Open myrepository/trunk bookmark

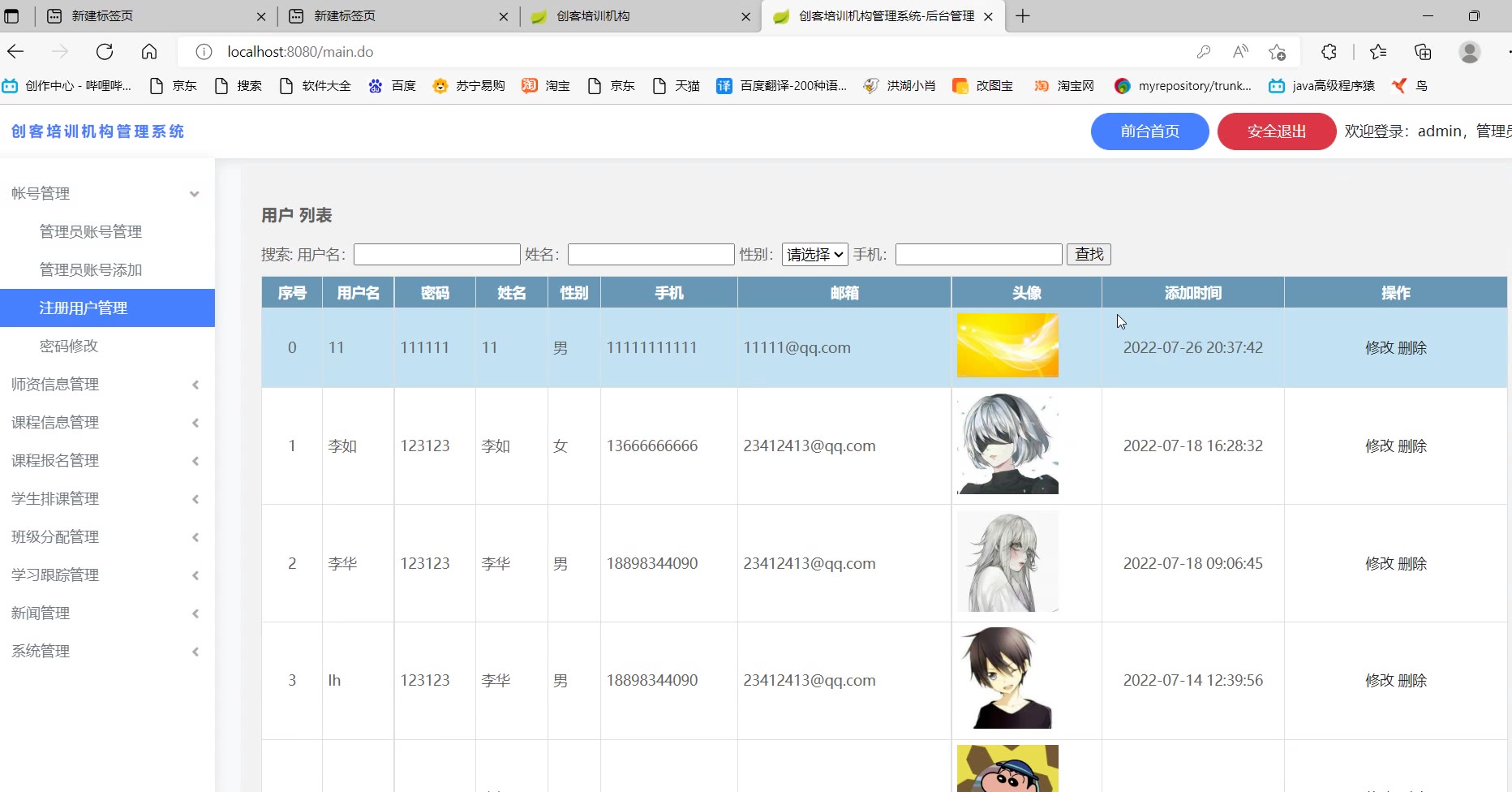(1183, 86)
